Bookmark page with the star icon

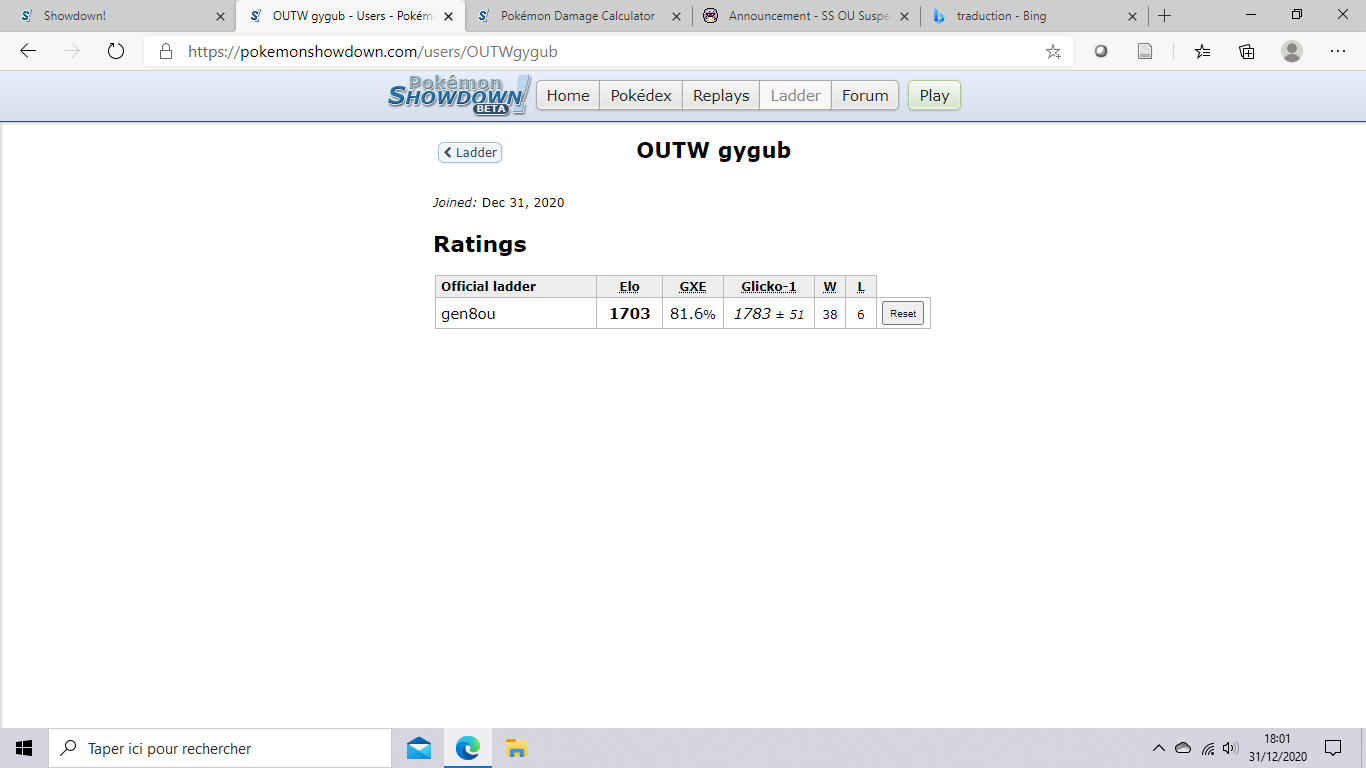tap(1053, 51)
